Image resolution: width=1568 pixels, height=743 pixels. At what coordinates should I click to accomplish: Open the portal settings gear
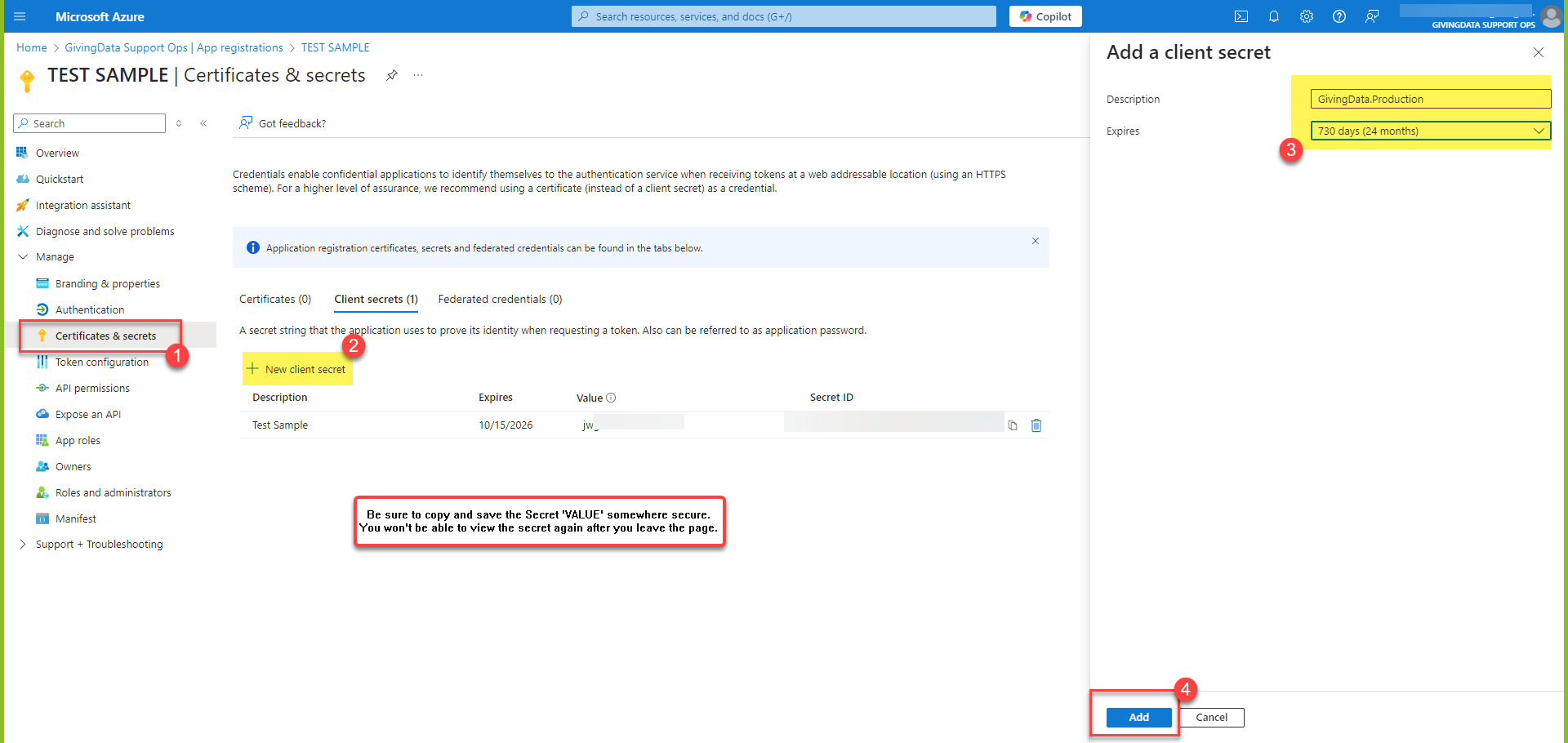[x=1307, y=16]
